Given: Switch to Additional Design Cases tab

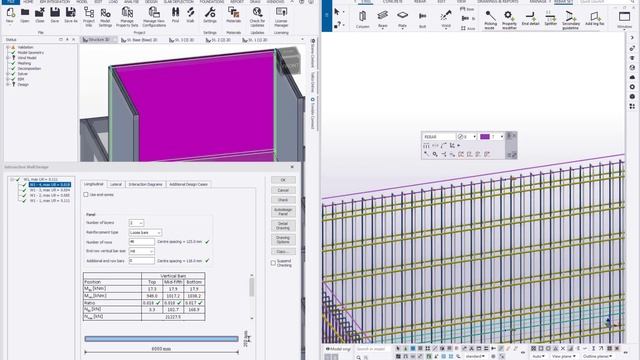Looking at the screenshot, I should coord(189,184).
